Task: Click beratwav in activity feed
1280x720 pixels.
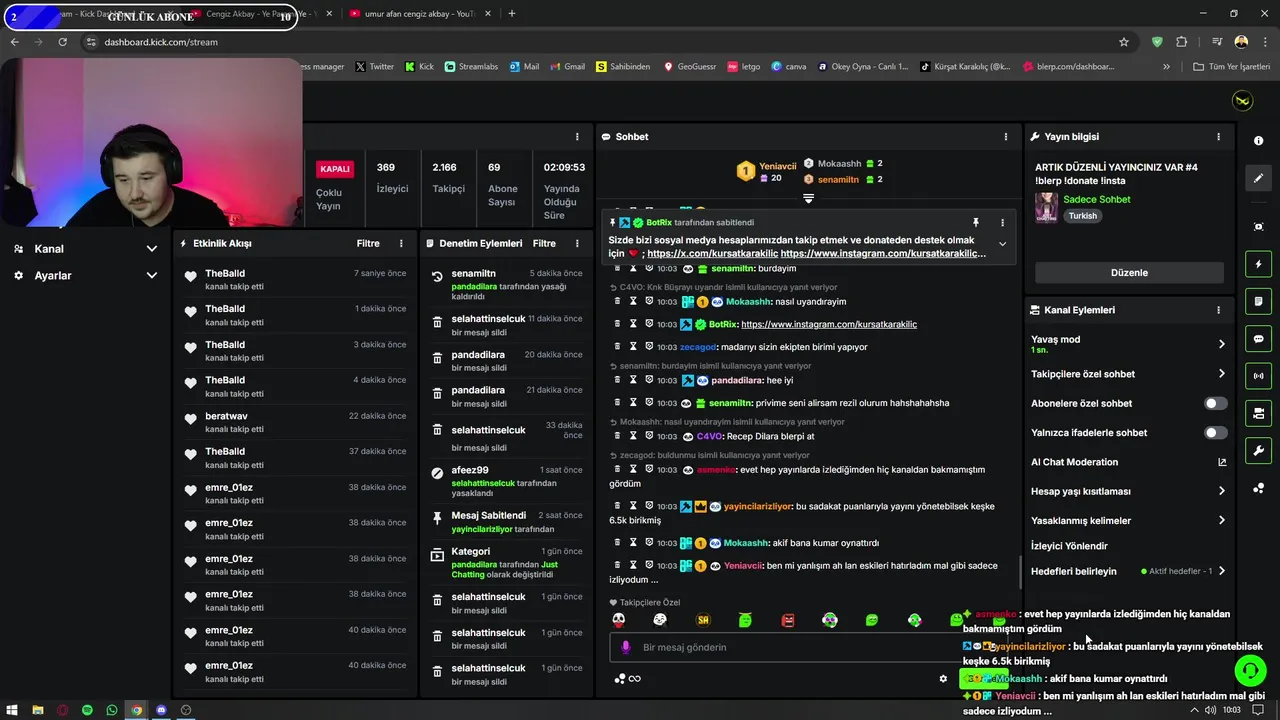Action: 226,416
